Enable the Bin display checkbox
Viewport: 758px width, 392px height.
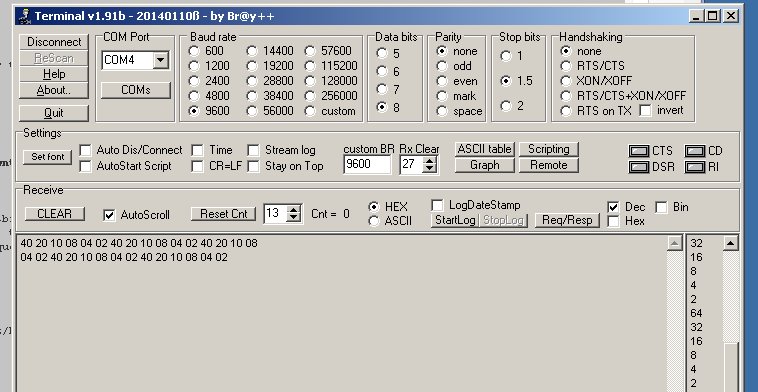pos(661,207)
